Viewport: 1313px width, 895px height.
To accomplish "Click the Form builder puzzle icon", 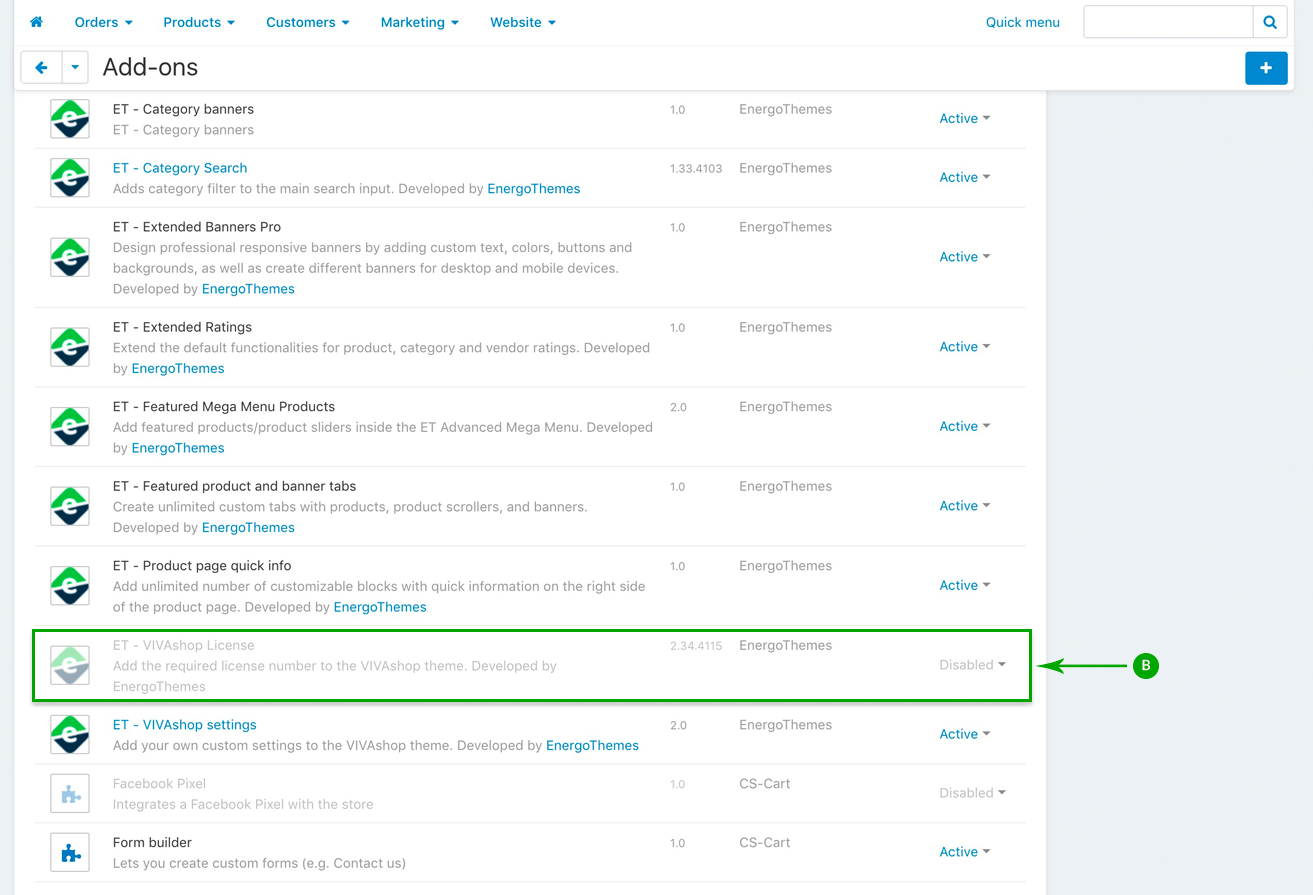I will click(70, 852).
